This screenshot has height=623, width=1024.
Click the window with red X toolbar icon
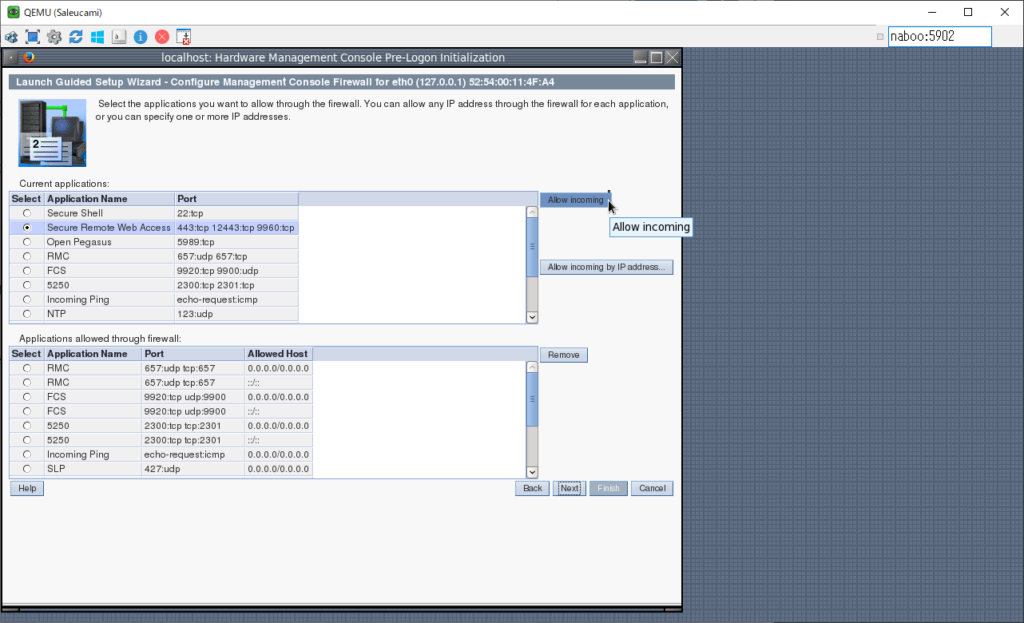[x=184, y=37]
